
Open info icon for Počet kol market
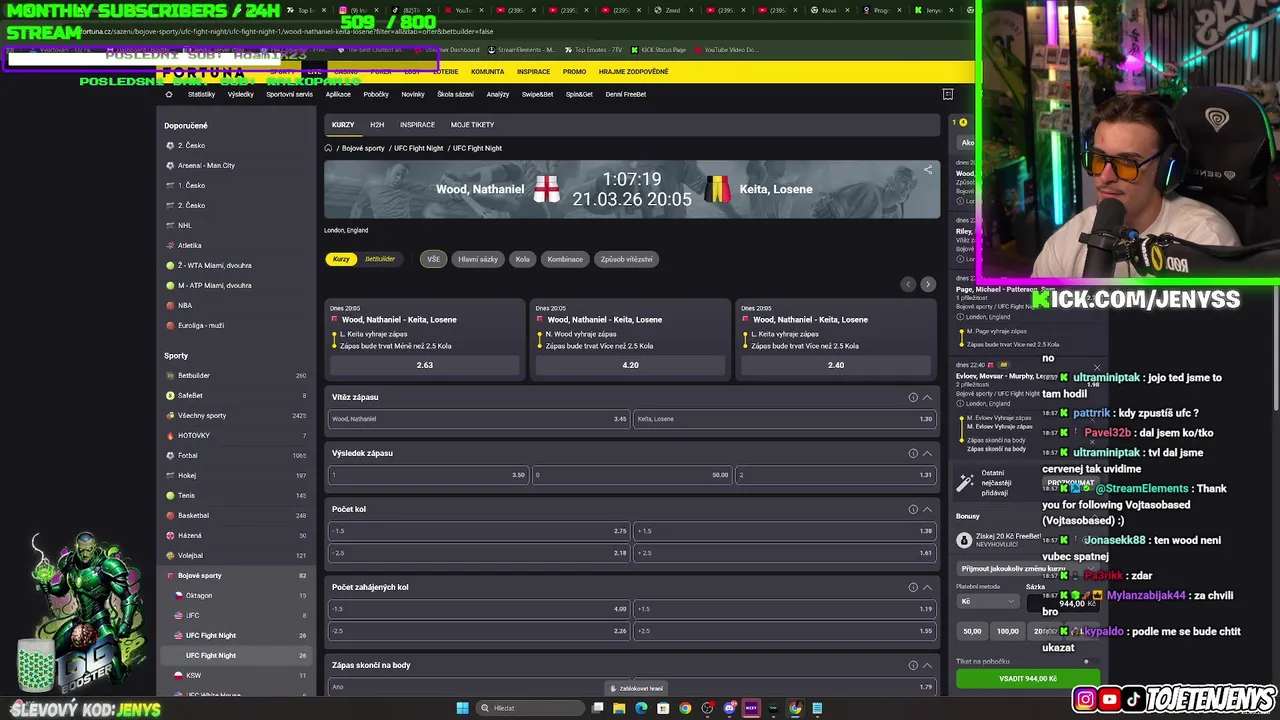pyautogui.click(x=913, y=509)
